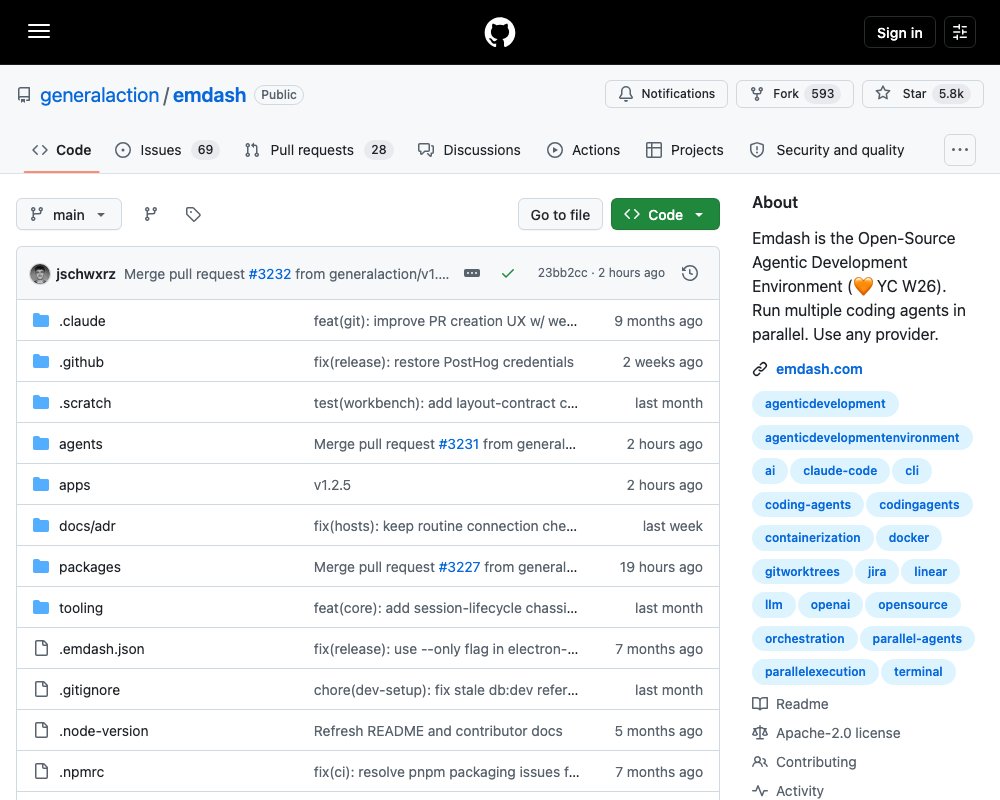Screen dimensions: 1000x800
Task: Open the appearance settings icon beside Sign in
Action: [x=960, y=32]
